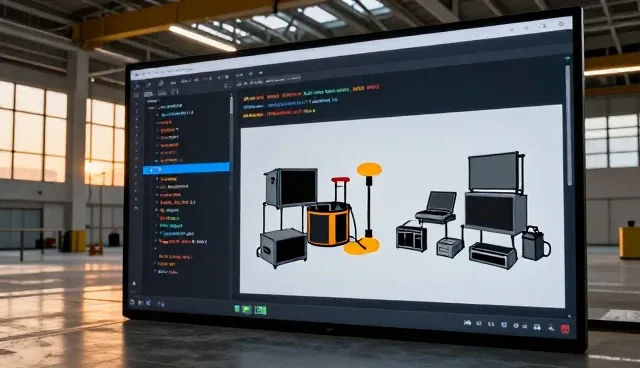Viewport: 640px width, 368px height.
Task: Select the orange drum object in the canvas
Action: point(328,225)
